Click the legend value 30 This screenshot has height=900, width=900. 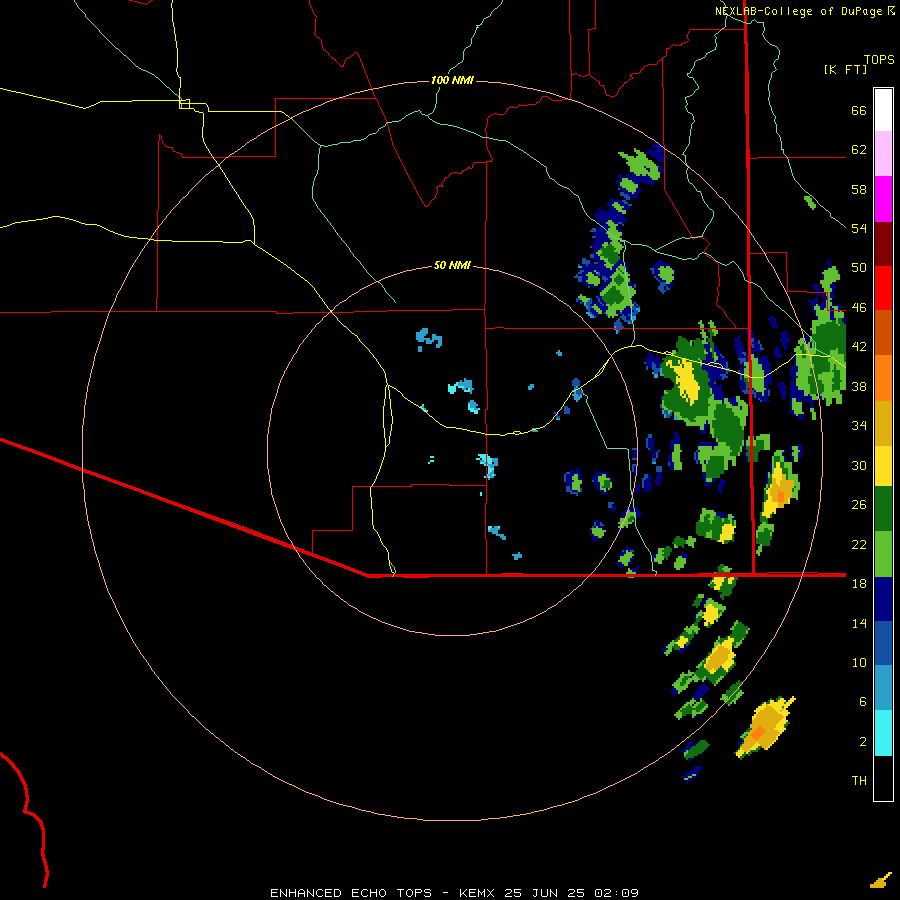coord(859,465)
